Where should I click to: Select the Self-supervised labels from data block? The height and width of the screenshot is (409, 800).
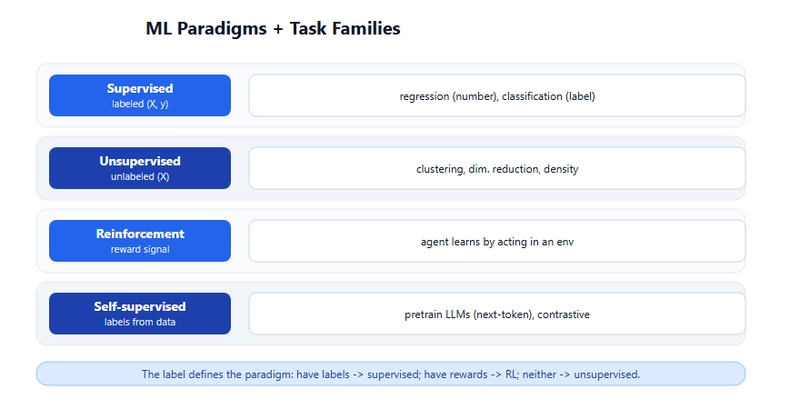point(140,314)
